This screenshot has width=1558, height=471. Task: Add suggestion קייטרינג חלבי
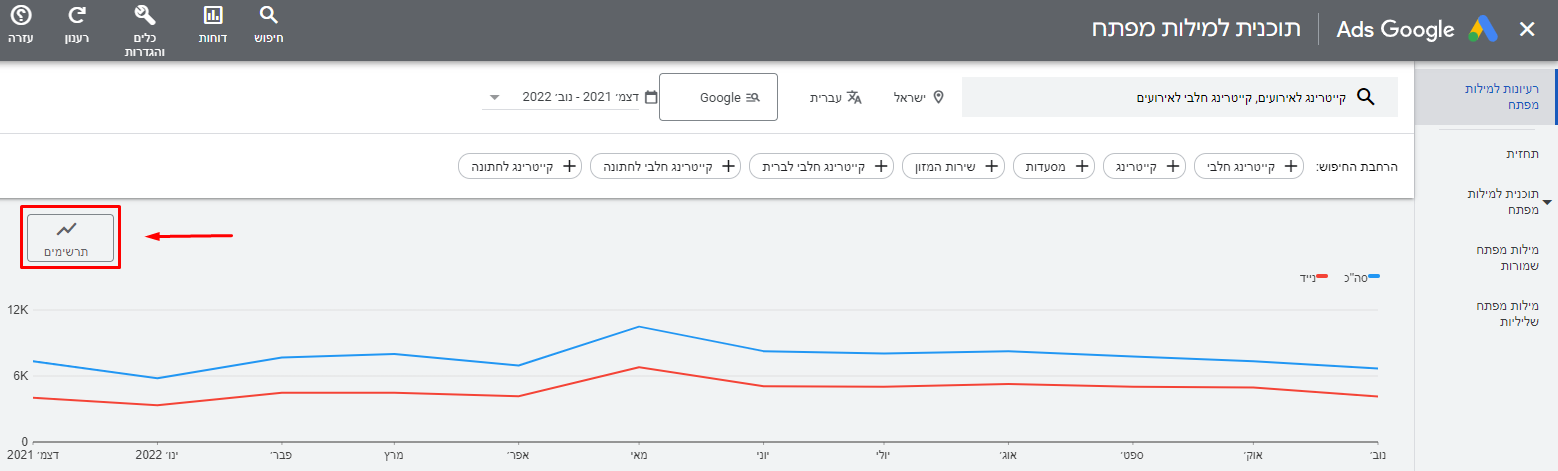(x=1249, y=166)
